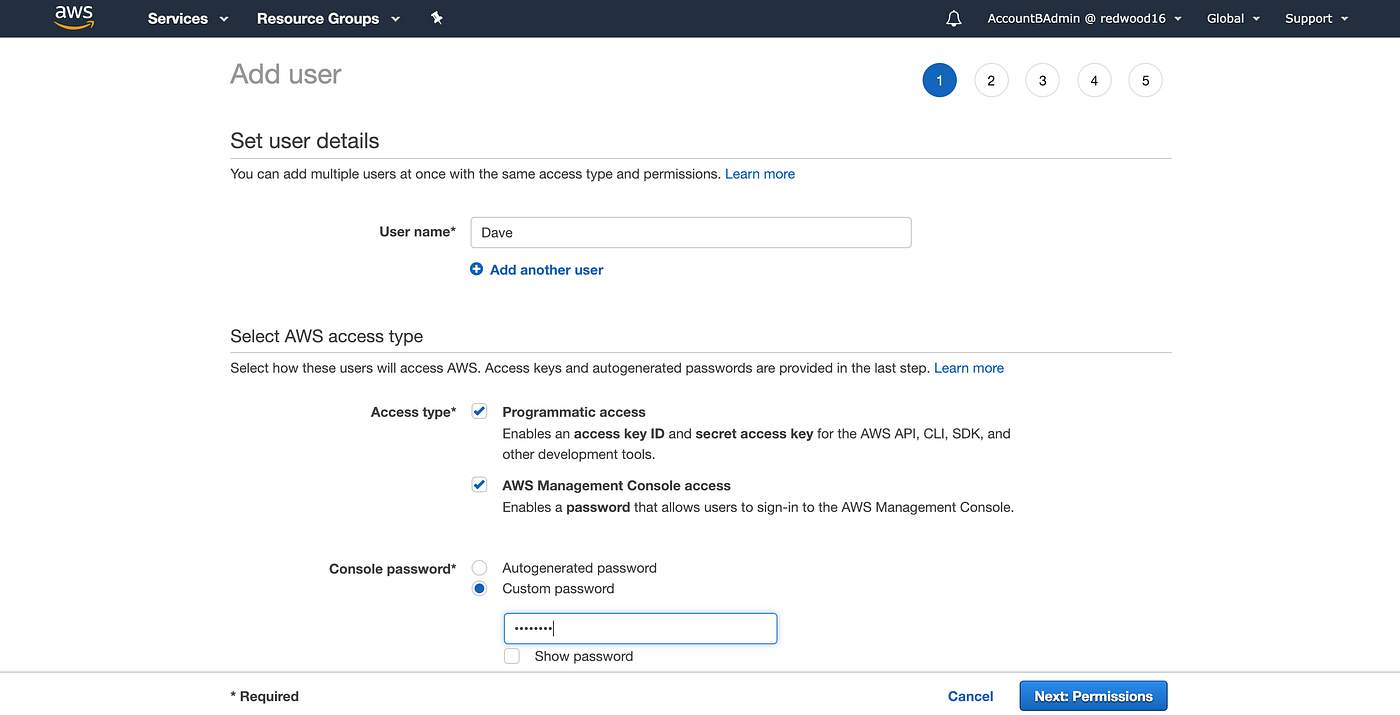The height and width of the screenshot is (715, 1400).
Task: Enable Show password
Action: click(x=511, y=656)
